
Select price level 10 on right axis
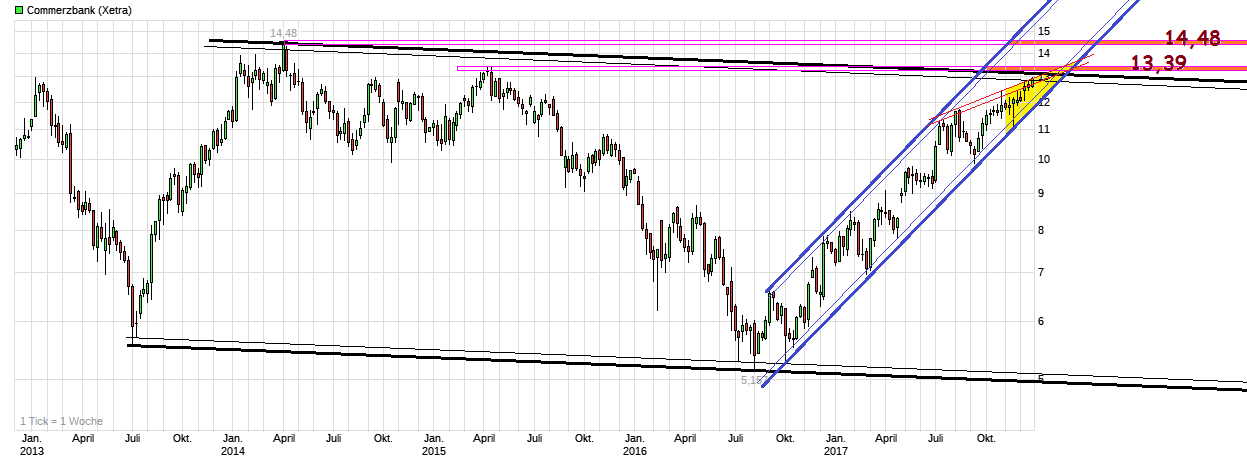pos(1043,159)
